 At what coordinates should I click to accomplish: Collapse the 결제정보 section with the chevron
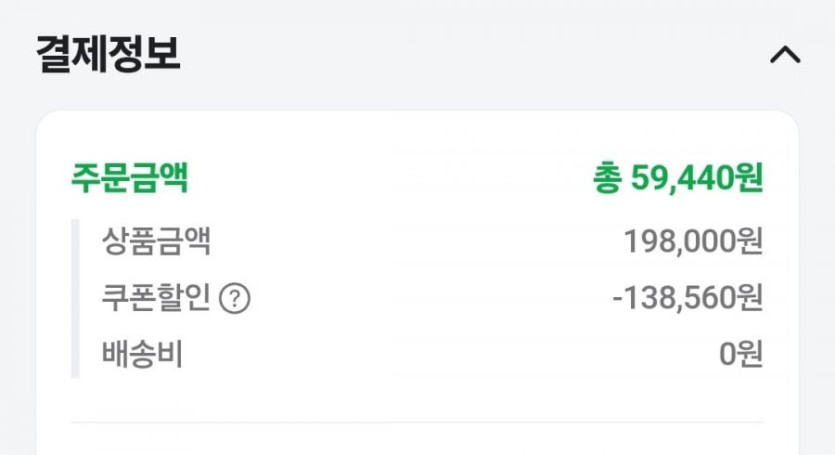coord(785,55)
